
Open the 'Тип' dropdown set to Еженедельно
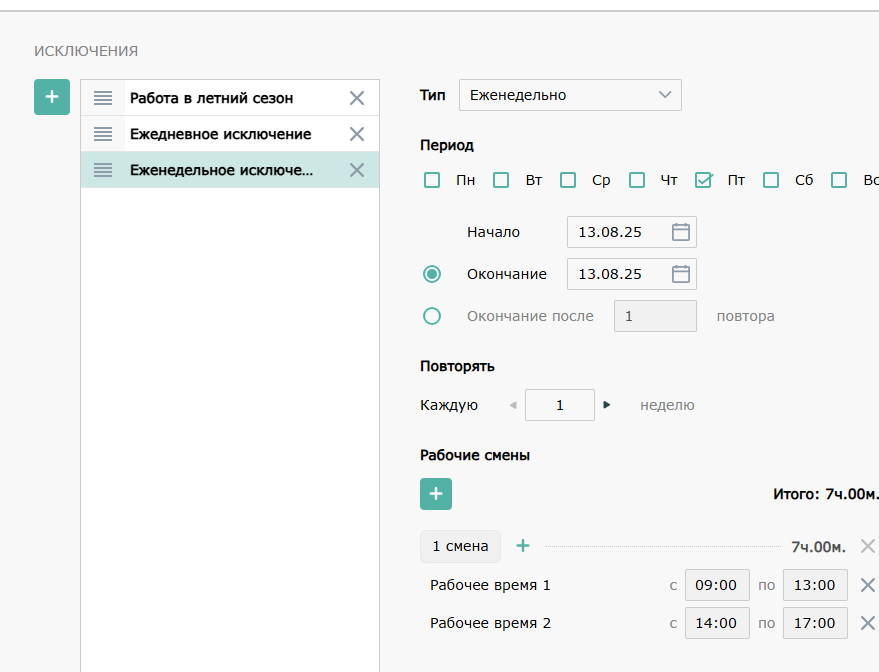(569, 95)
